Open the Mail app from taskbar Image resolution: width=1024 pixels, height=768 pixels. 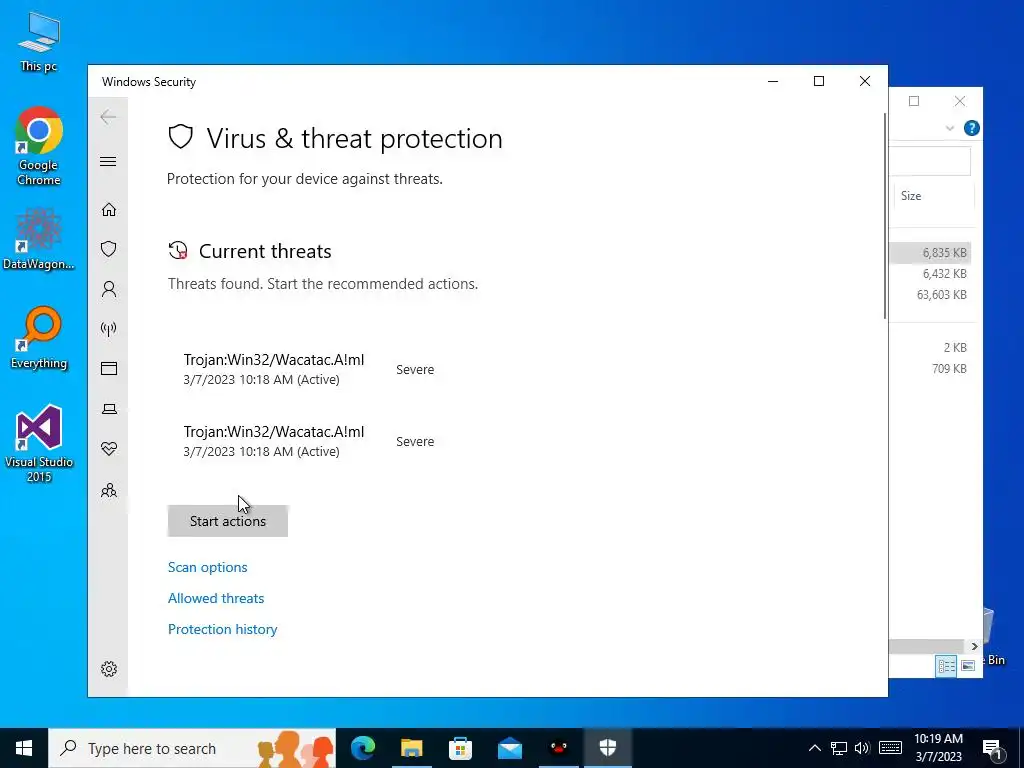coord(509,748)
